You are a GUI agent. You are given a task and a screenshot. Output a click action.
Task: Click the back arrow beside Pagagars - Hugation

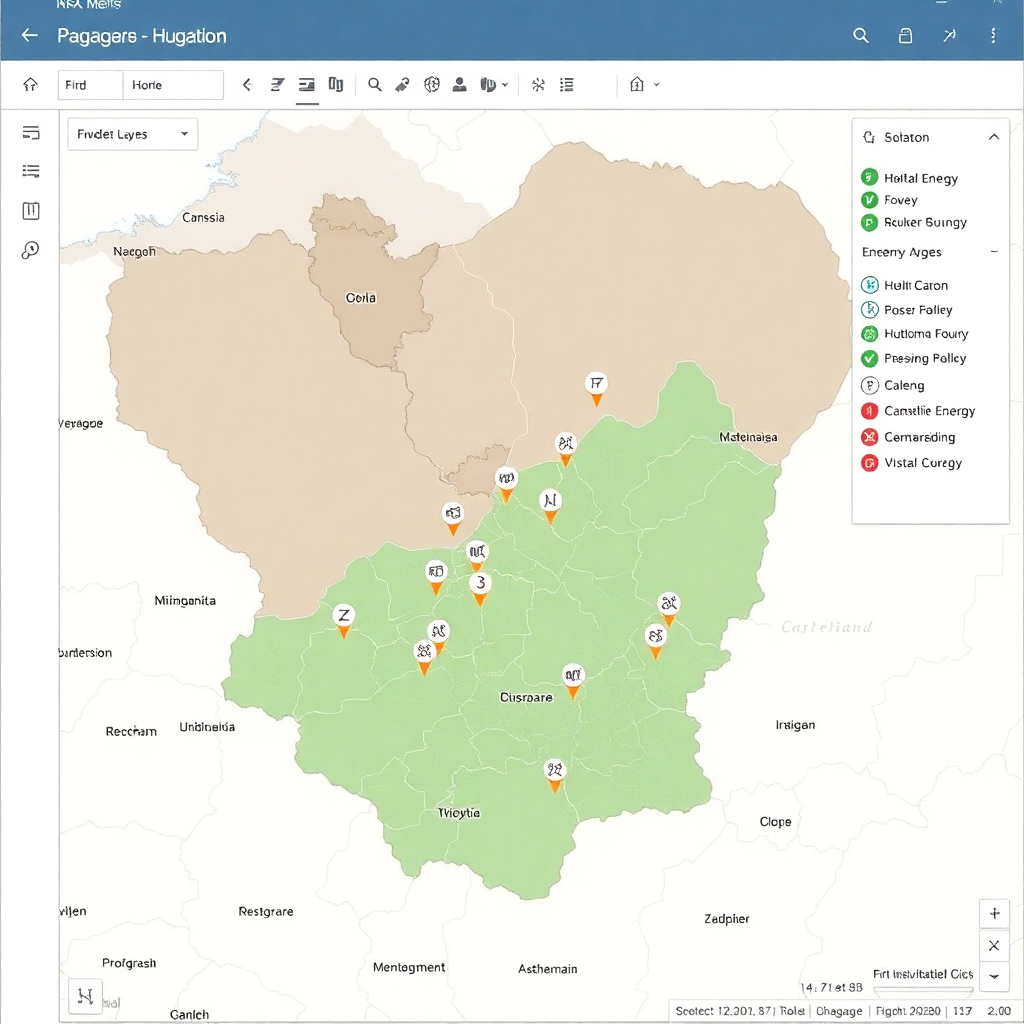point(28,35)
